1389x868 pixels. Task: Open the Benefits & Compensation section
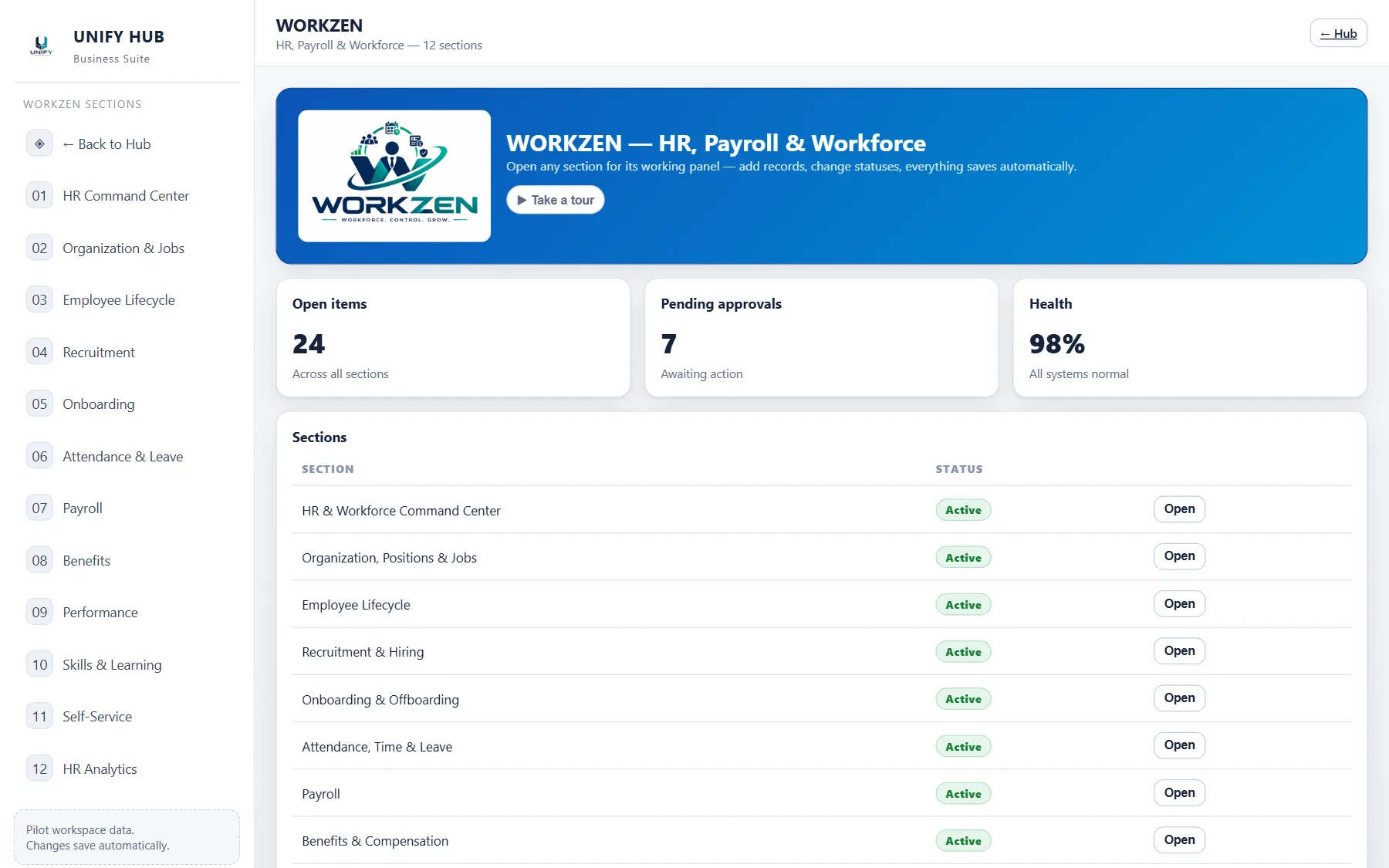click(1179, 839)
